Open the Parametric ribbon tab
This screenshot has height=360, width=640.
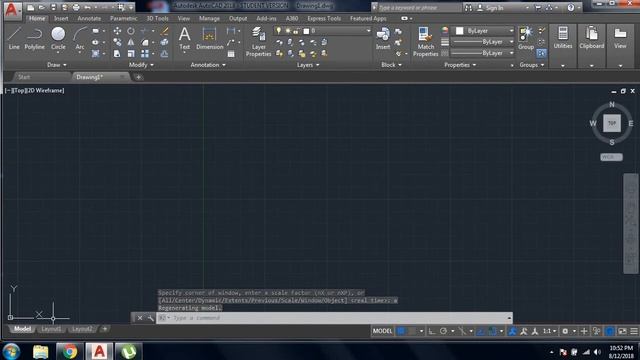[124, 18]
